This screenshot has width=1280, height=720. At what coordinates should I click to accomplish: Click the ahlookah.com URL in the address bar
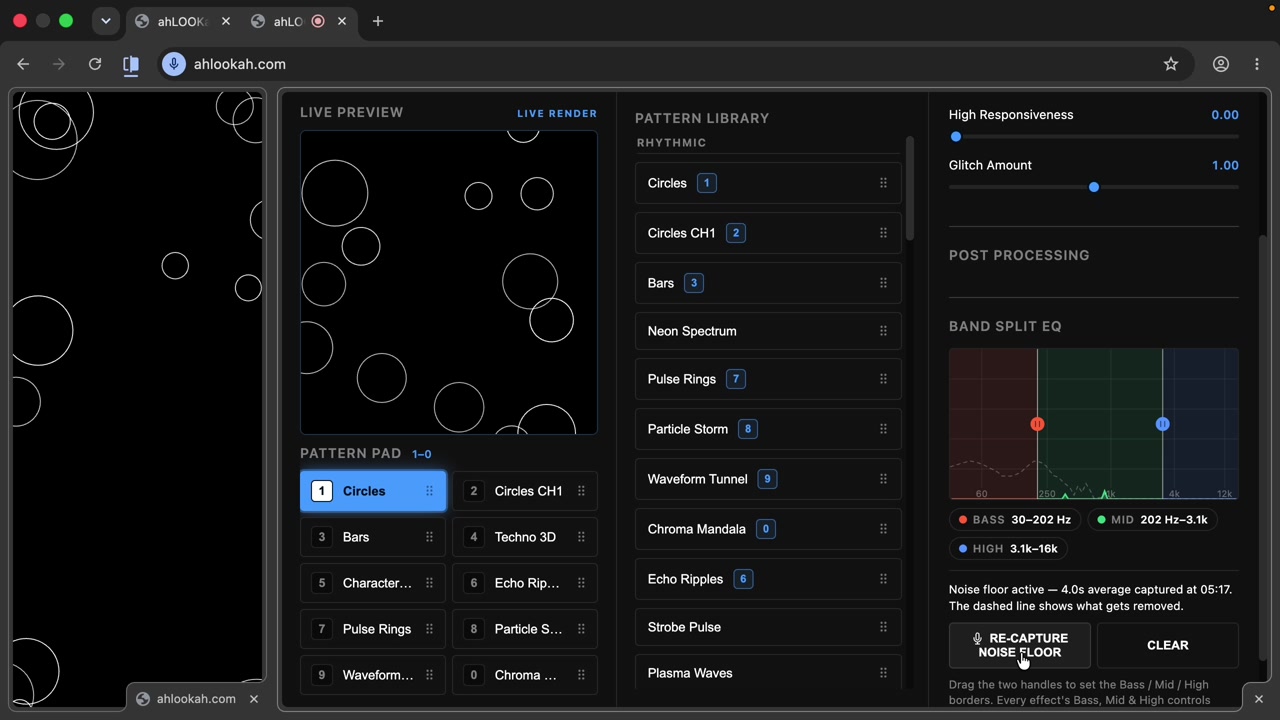[240, 64]
